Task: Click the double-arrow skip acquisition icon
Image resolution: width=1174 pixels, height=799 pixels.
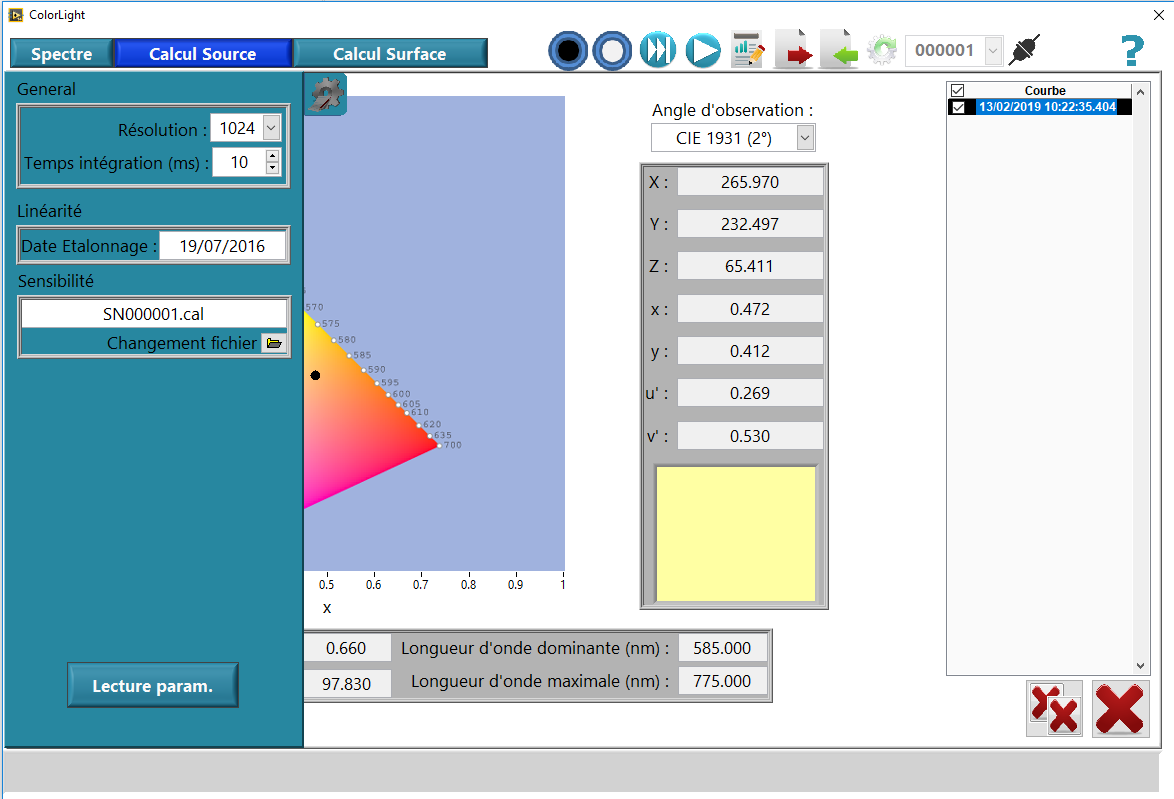Action: (657, 51)
